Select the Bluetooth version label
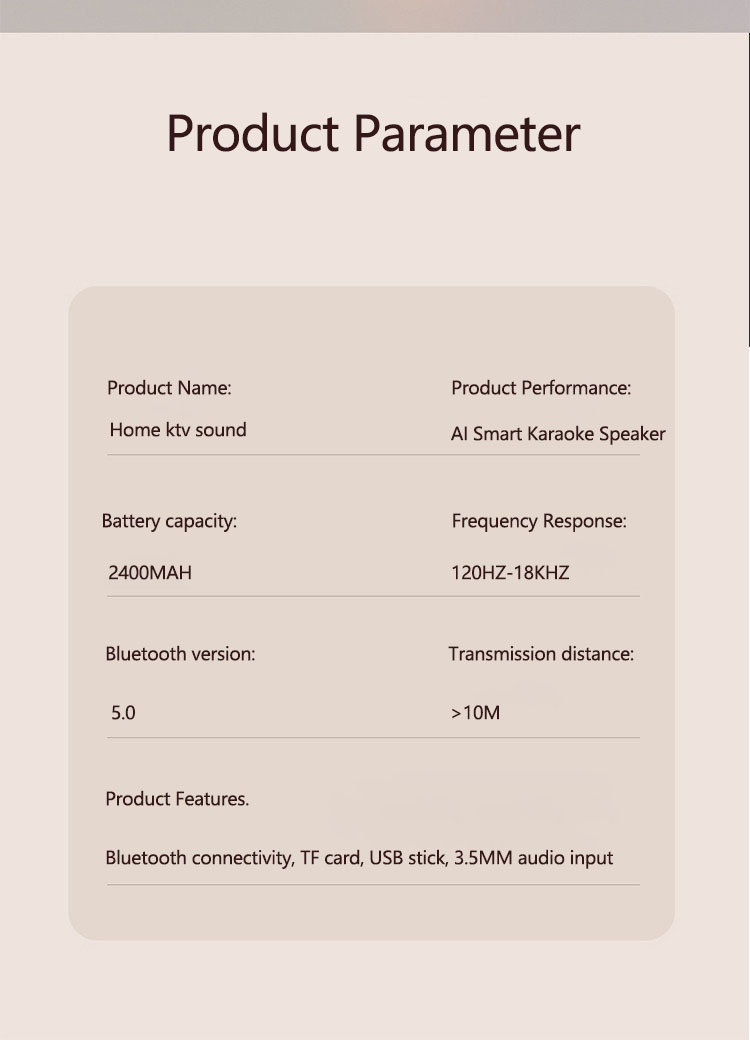Viewport: 750px width, 1040px height. (x=180, y=654)
